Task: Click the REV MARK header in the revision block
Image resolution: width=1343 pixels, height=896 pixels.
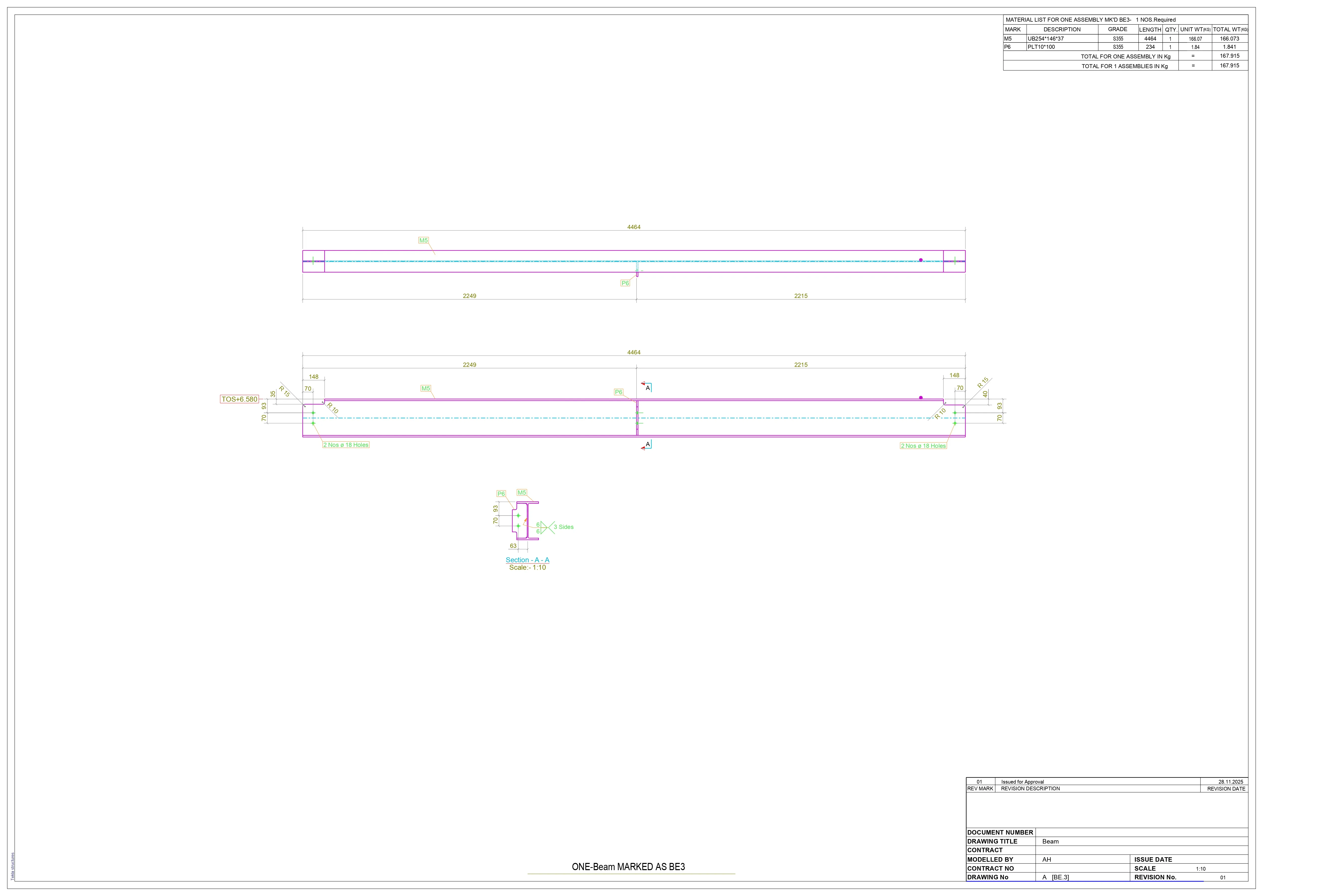Action: [980, 789]
